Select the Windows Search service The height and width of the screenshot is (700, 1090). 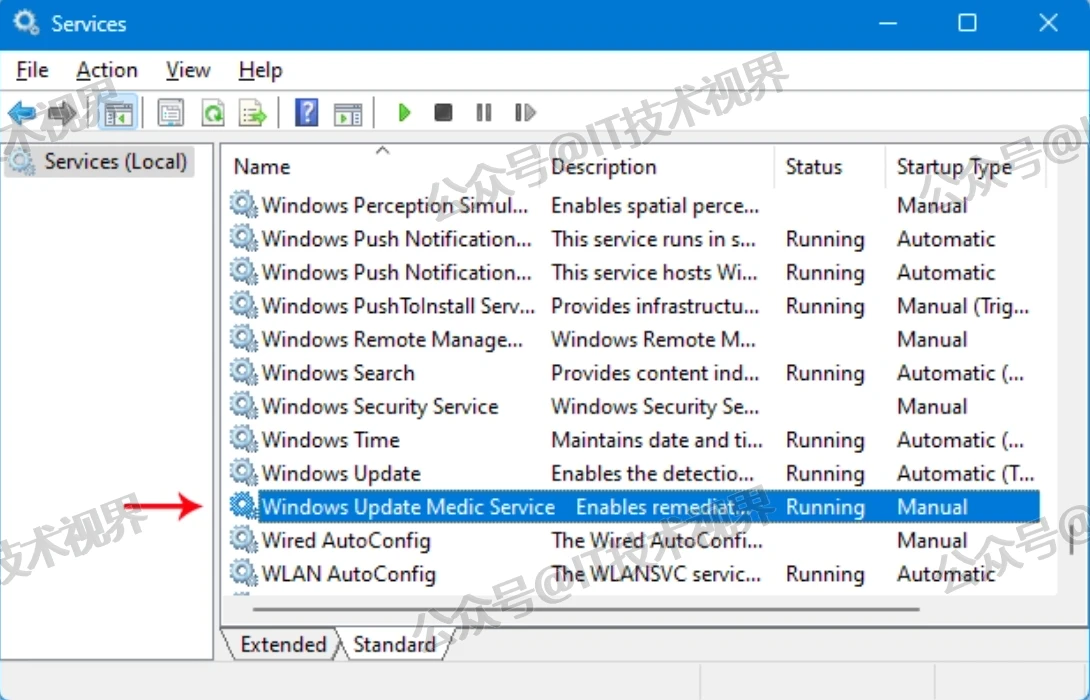pos(338,373)
